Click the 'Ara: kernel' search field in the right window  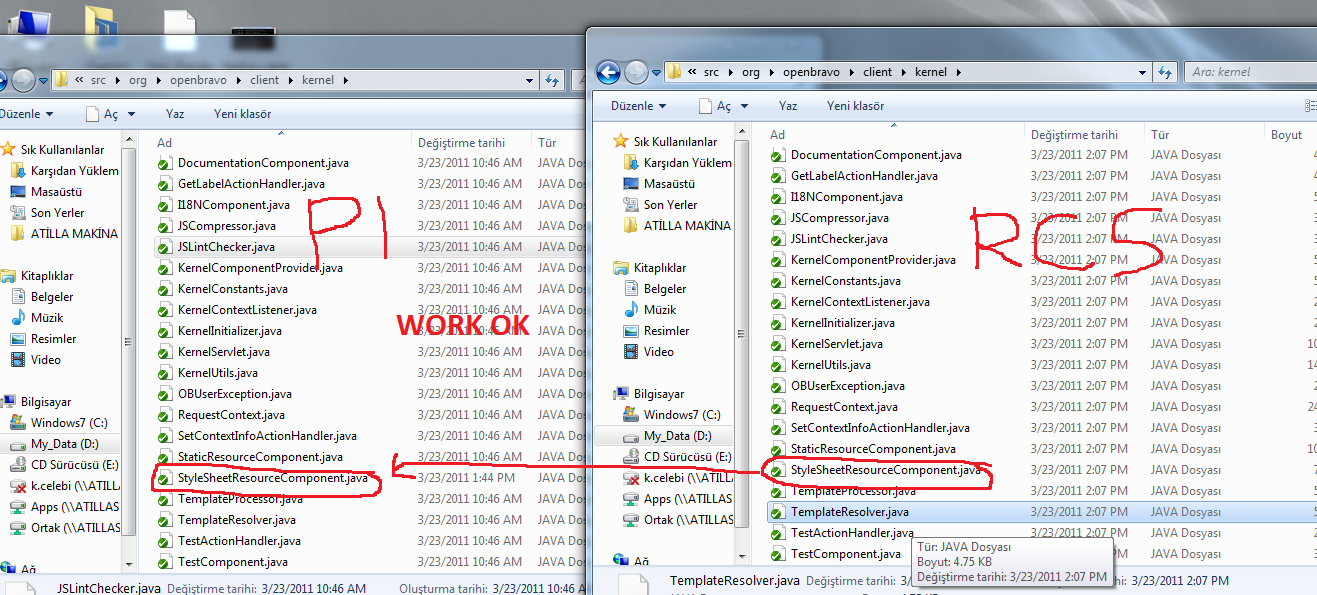click(x=1250, y=72)
